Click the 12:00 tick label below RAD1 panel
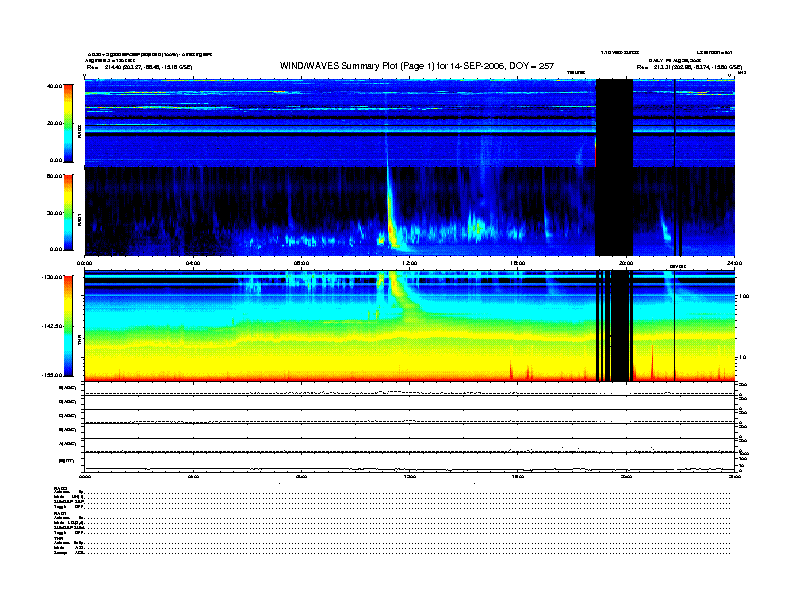This screenshot has width=792, height=612. pos(410,263)
